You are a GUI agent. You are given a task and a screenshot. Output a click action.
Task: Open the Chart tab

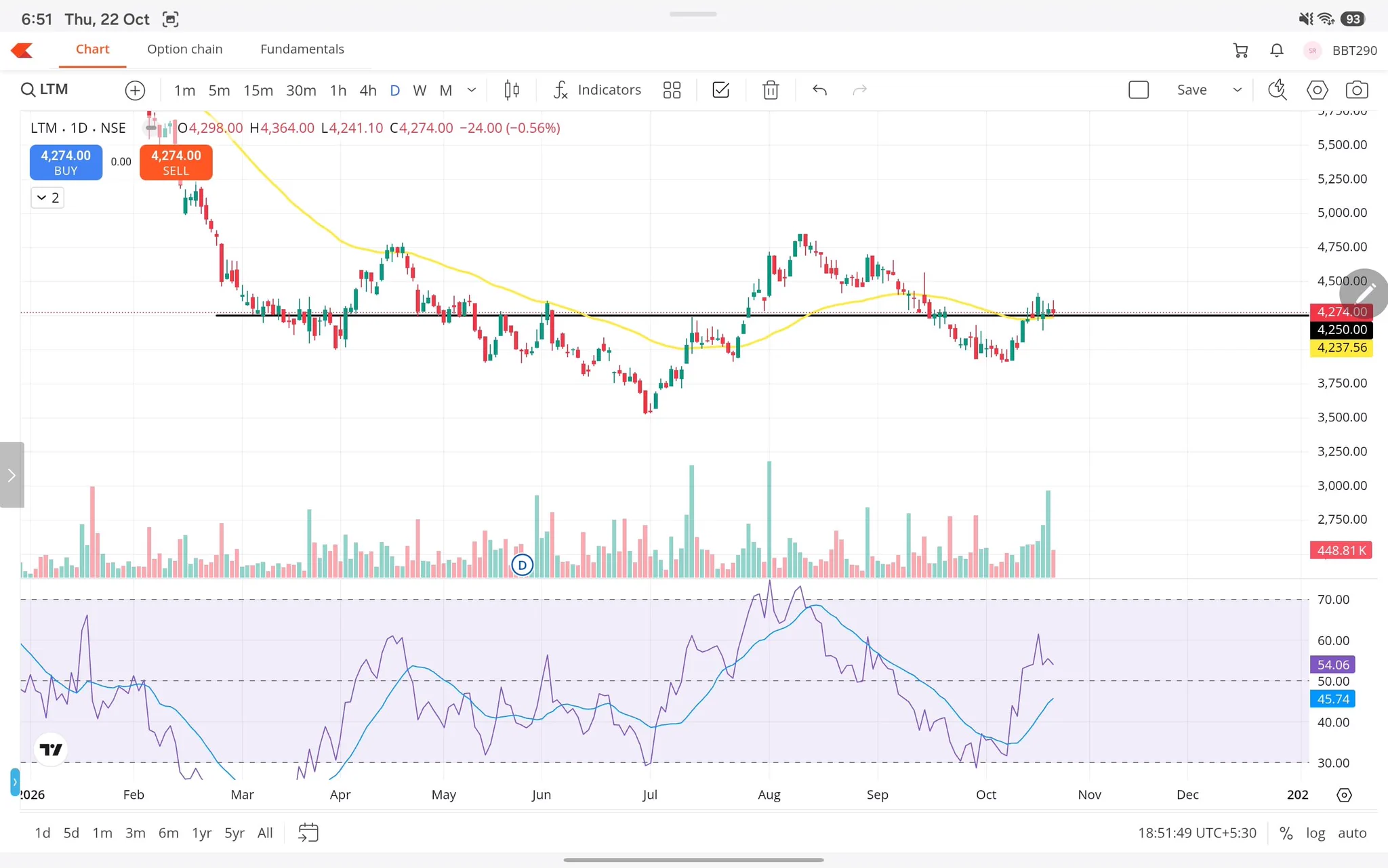tap(92, 49)
